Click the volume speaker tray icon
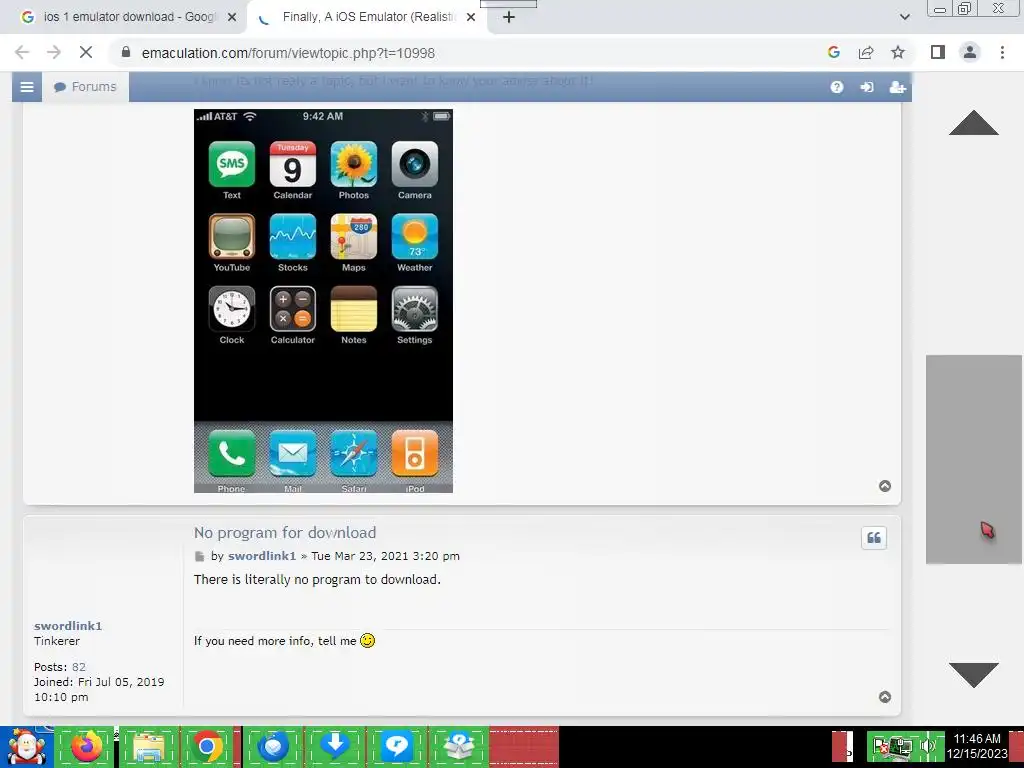Screen dimensions: 1024x768 point(928,746)
